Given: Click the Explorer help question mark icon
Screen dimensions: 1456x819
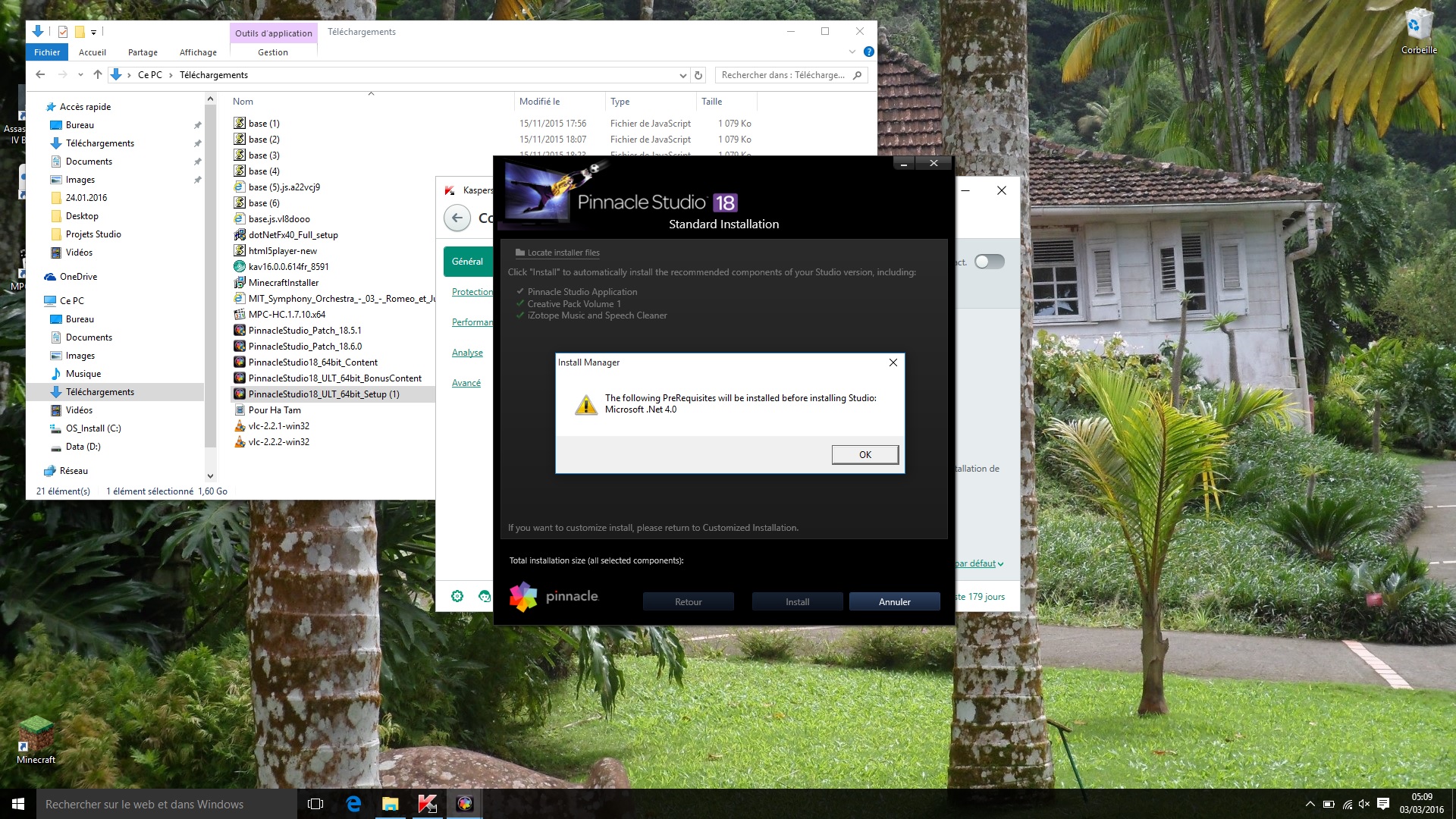Looking at the screenshot, I should pos(869,52).
